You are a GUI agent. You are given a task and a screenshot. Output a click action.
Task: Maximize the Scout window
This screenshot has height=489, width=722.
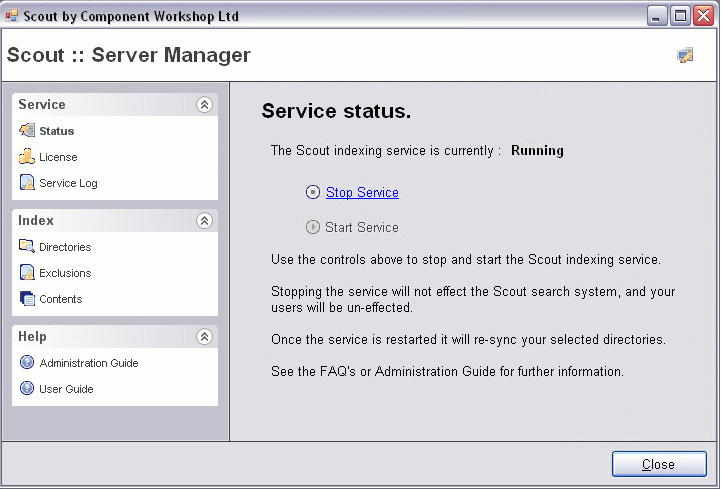[680, 16]
